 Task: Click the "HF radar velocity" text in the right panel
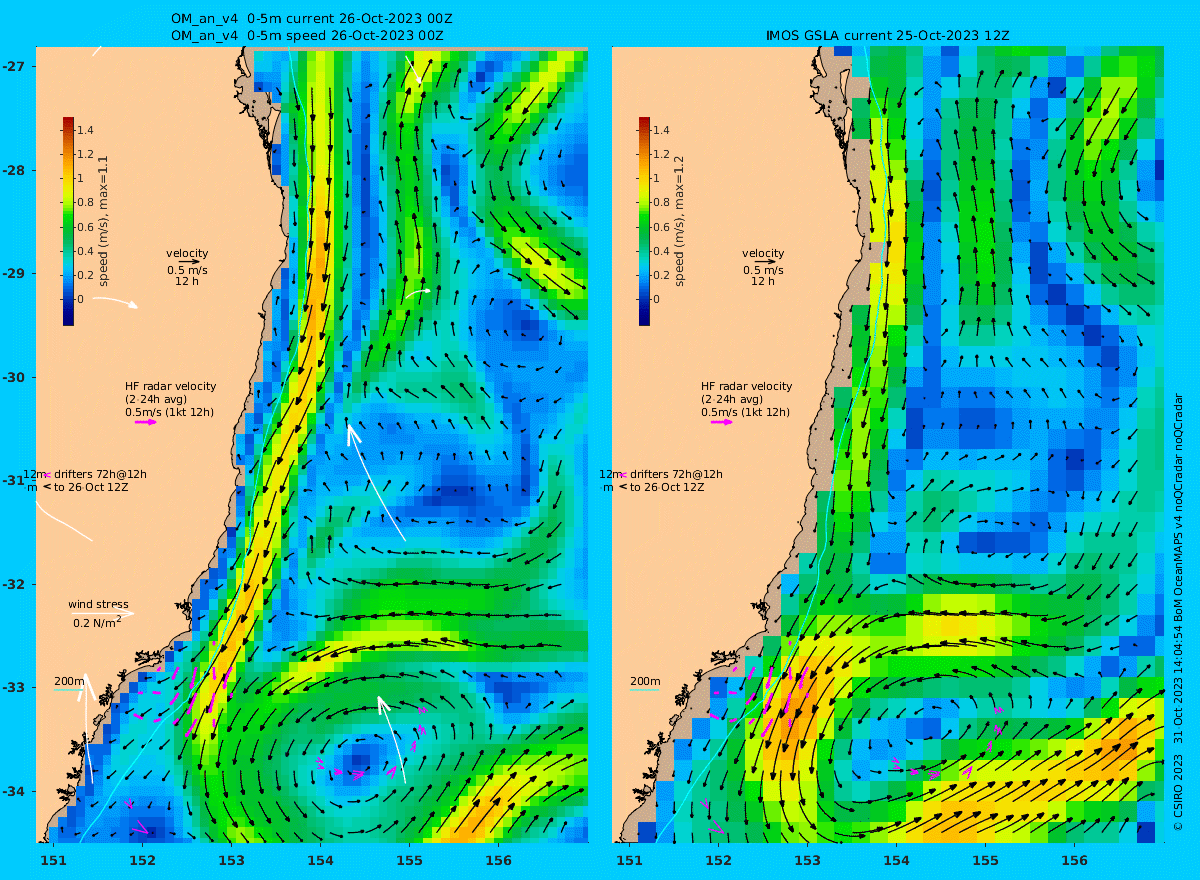(746, 386)
